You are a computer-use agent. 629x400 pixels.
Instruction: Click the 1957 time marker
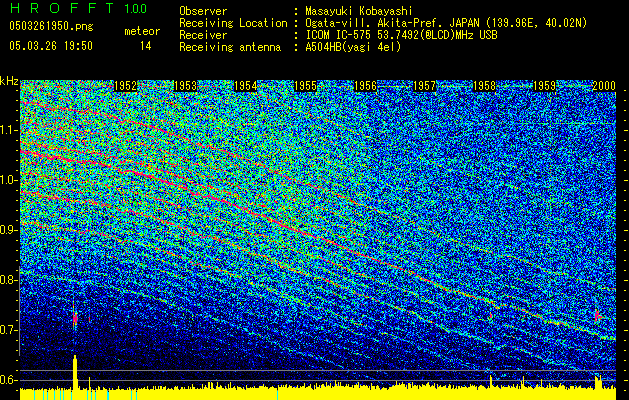424,86
